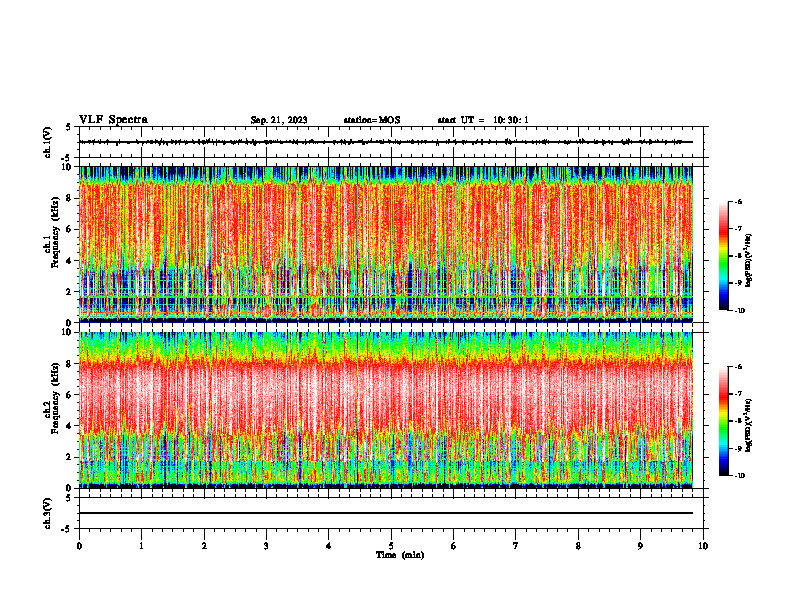Screen dimensions: 792x612
Task: Click the 'ch.1(V)' axis label
Action: [x=47, y=142]
